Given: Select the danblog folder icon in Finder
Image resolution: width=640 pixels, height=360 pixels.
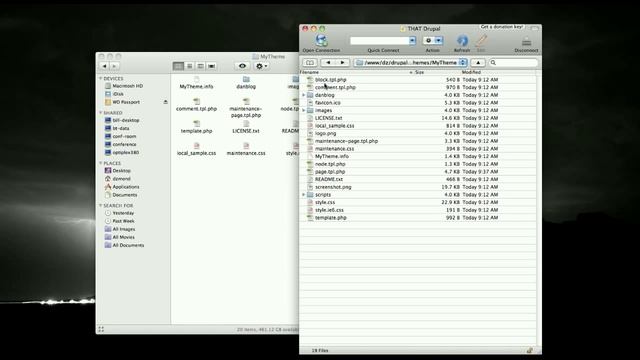Looking at the screenshot, I should [x=246, y=79].
